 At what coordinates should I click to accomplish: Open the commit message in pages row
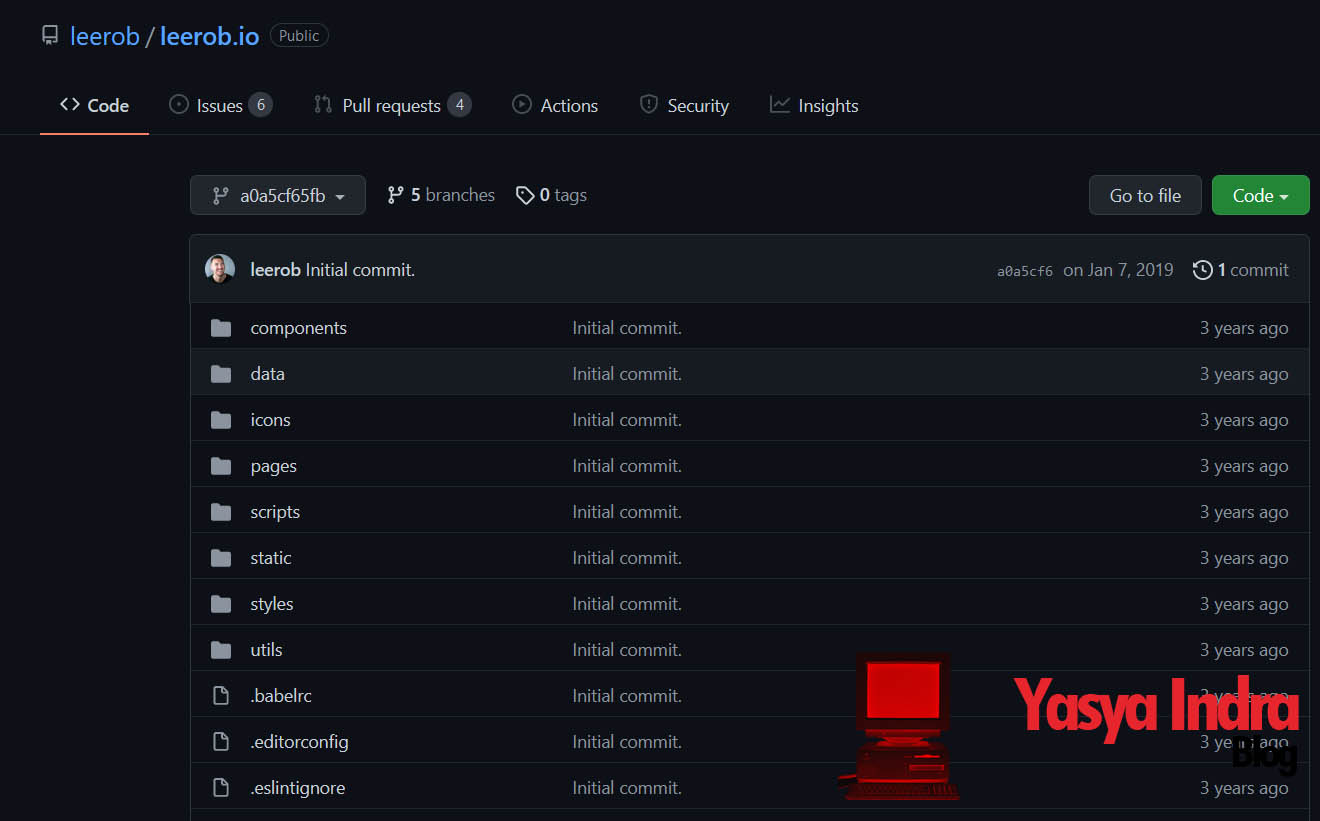coord(627,466)
